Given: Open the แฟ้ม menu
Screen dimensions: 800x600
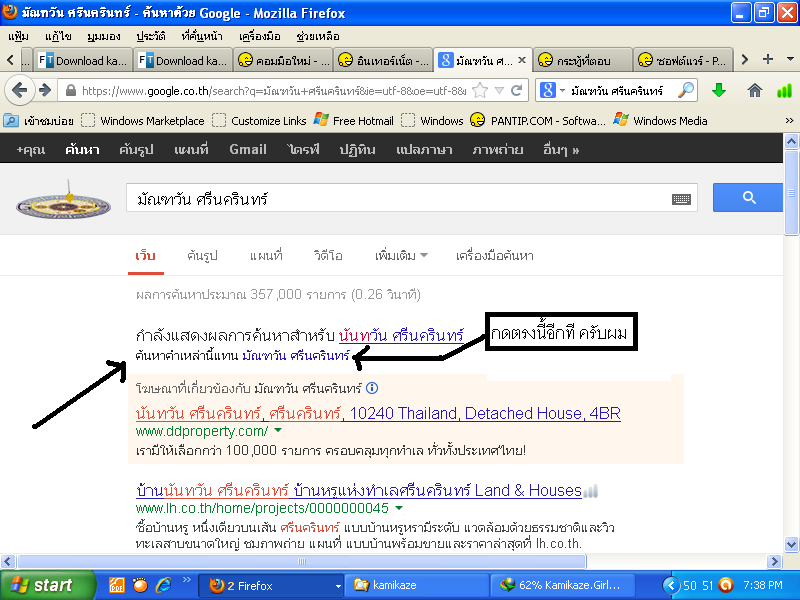Looking at the screenshot, I should point(19,36).
